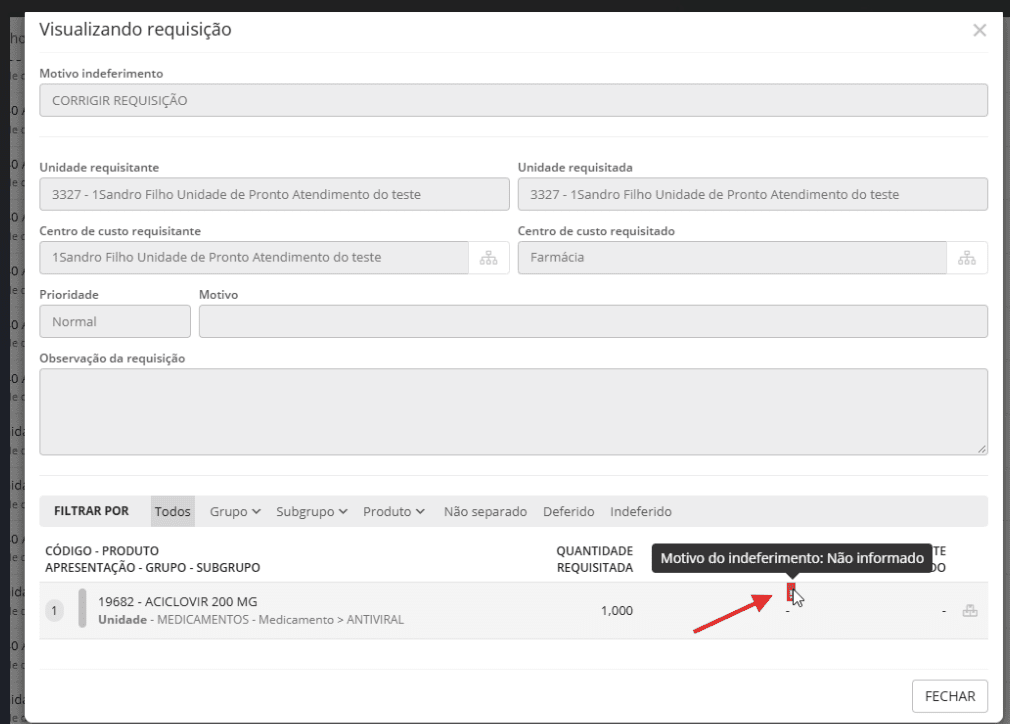Filter by Deferido items
This screenshot has width=1010, height=724.
coord(568,511)
